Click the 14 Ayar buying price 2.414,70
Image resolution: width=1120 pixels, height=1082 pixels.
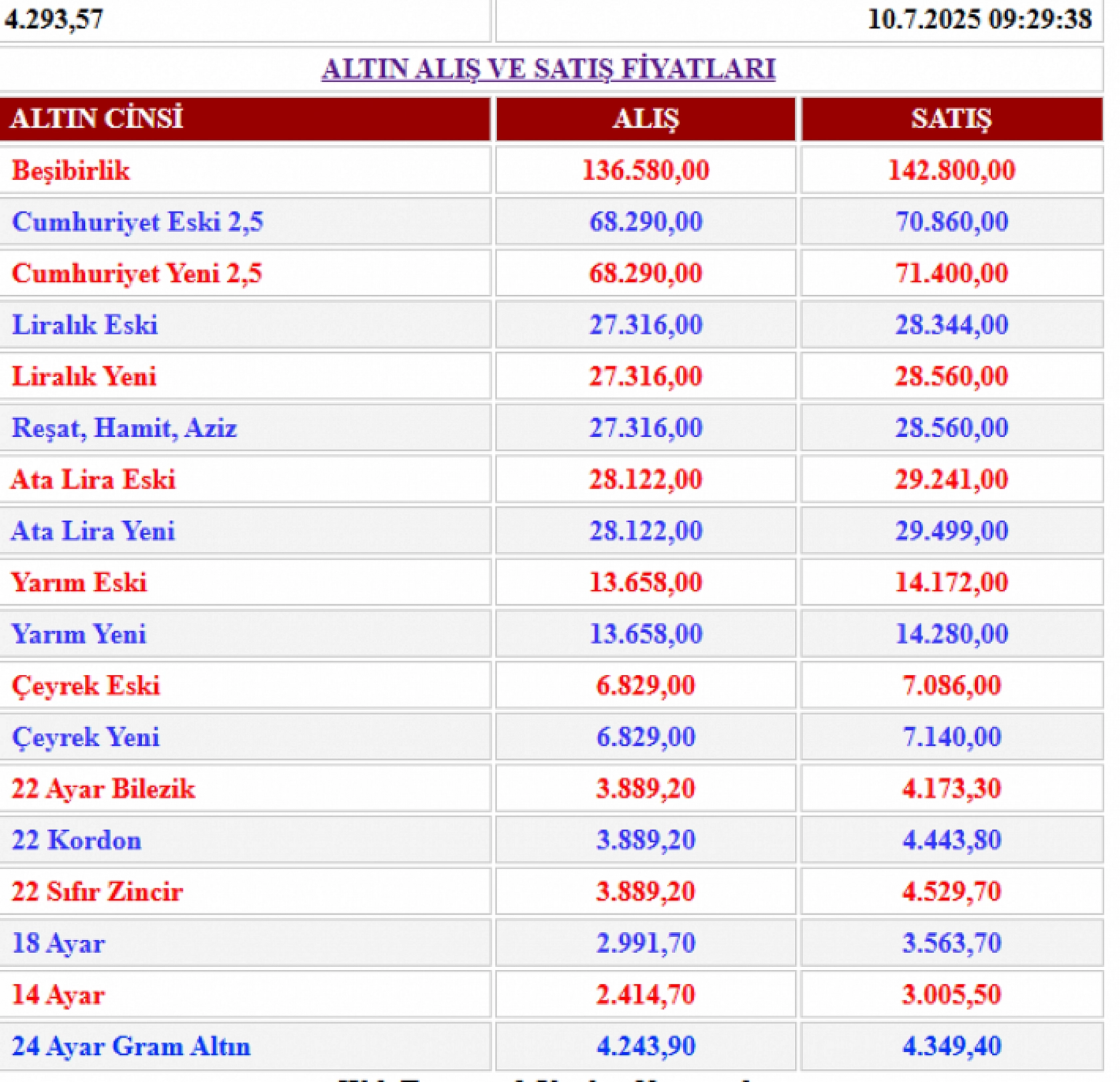643,994
